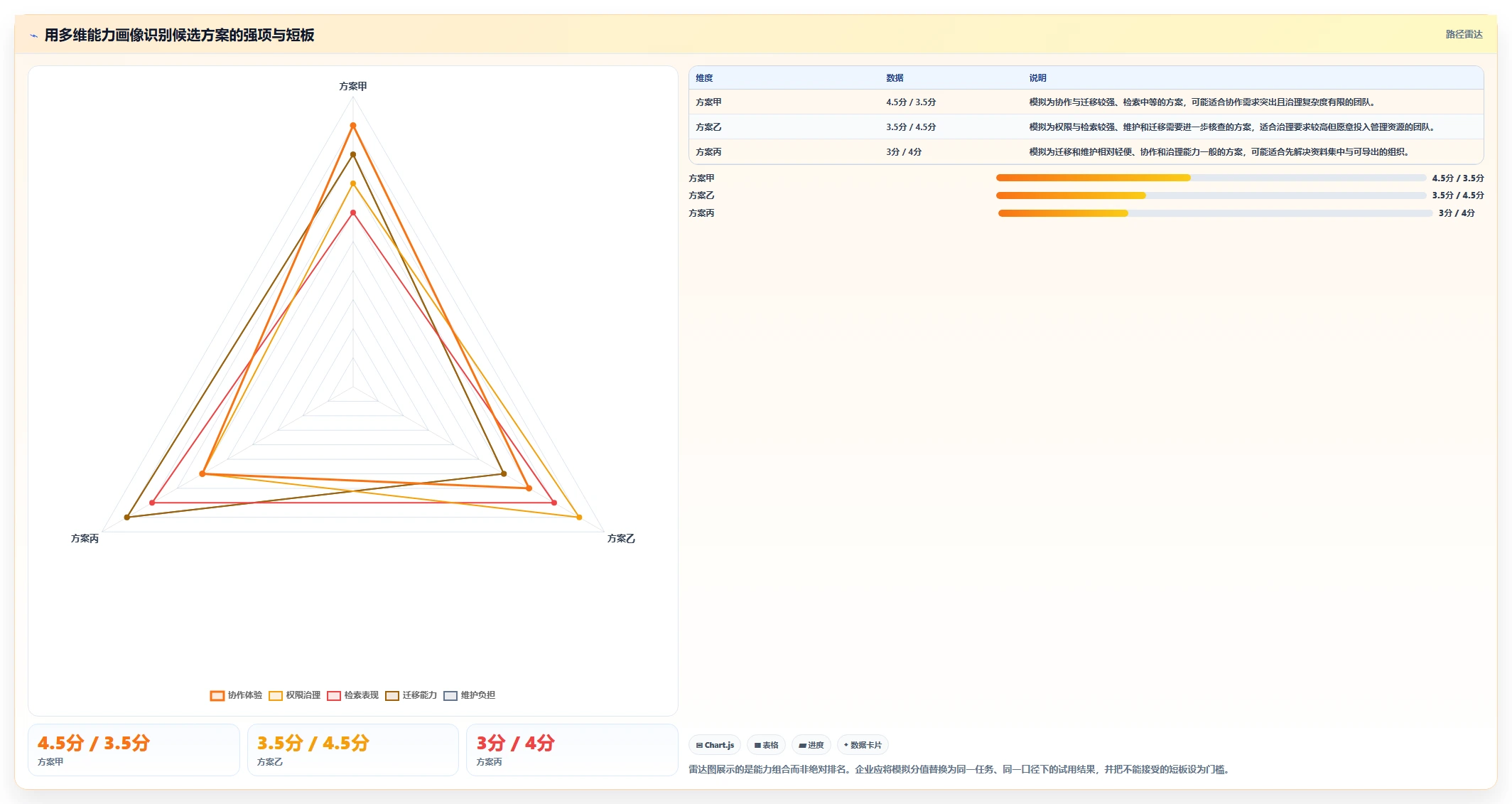
Task: Toggle 权限治理 legend swatch
Action: tap(276, 695)
